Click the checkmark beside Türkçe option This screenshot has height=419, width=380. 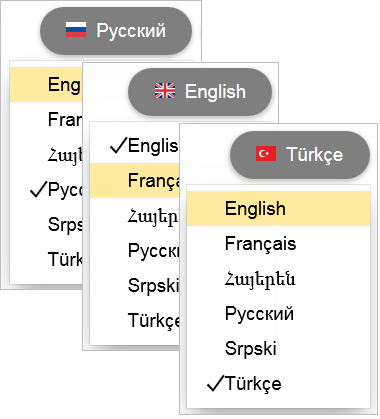[215, 383]
